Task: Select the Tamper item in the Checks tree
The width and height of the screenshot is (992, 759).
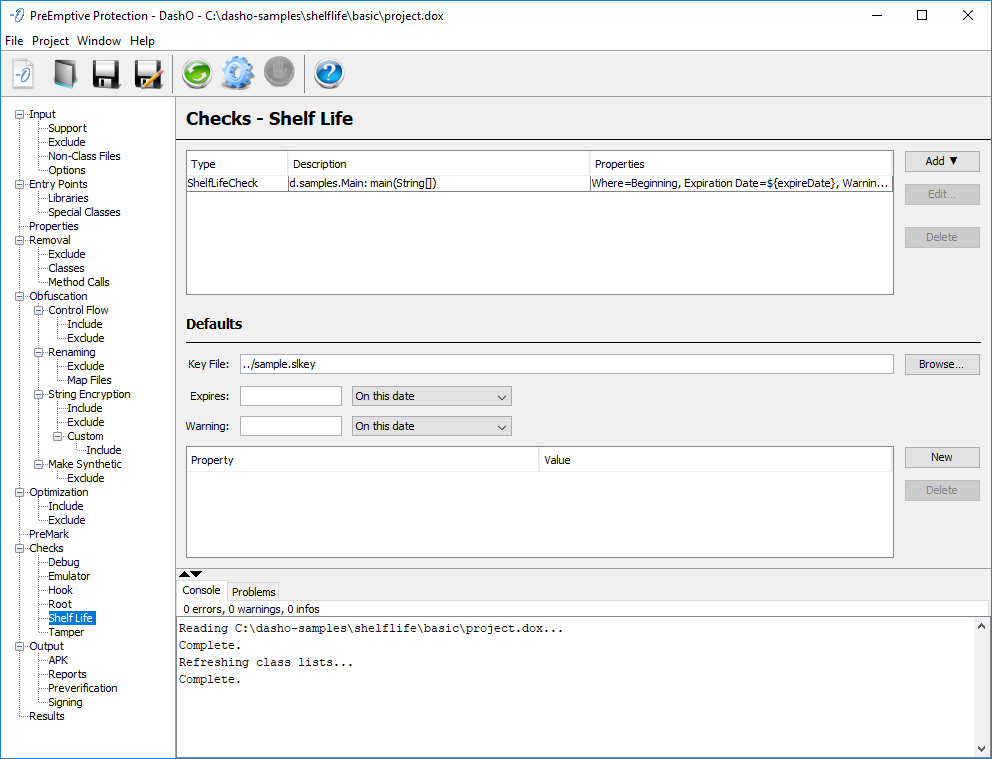Action: point(66,632)
